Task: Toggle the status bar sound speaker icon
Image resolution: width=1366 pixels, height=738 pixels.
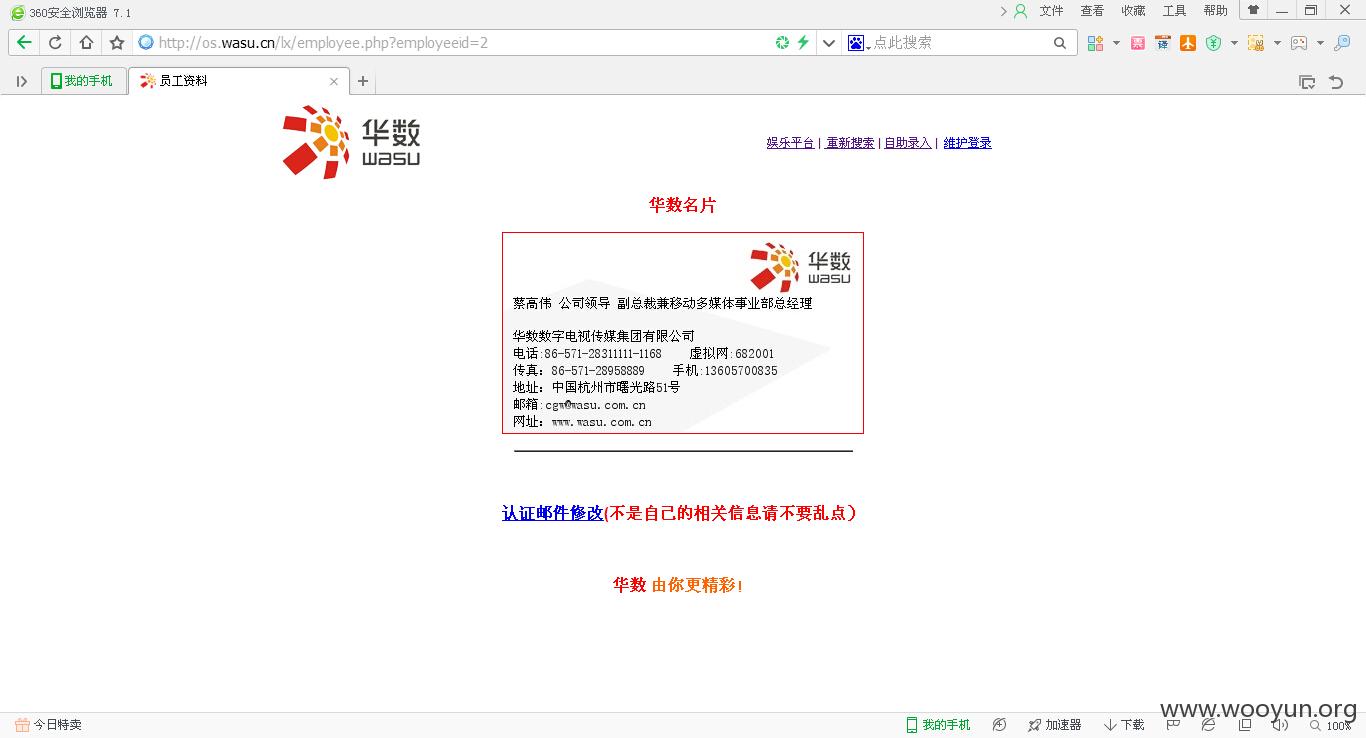Action: click(x=1280, y=725)
